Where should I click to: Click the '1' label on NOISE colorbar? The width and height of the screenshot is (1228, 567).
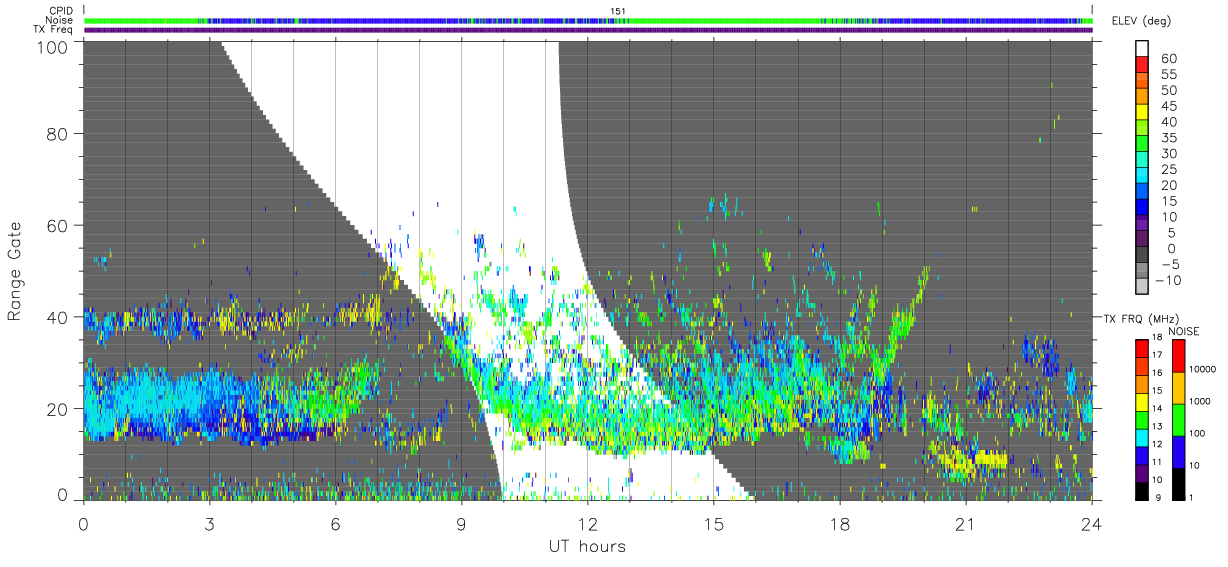1193,497
